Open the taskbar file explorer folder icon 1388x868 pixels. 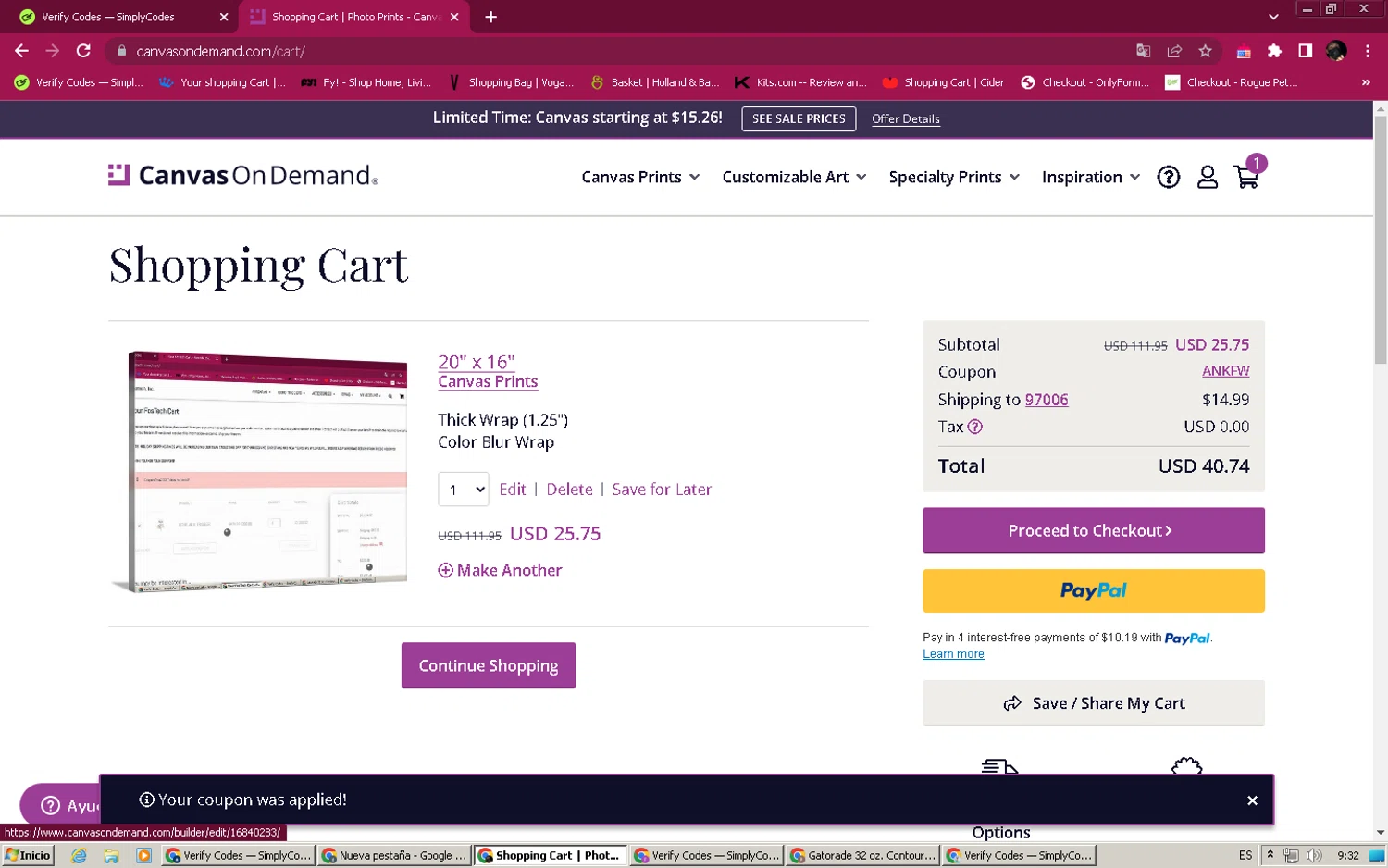tap(111, 855)
